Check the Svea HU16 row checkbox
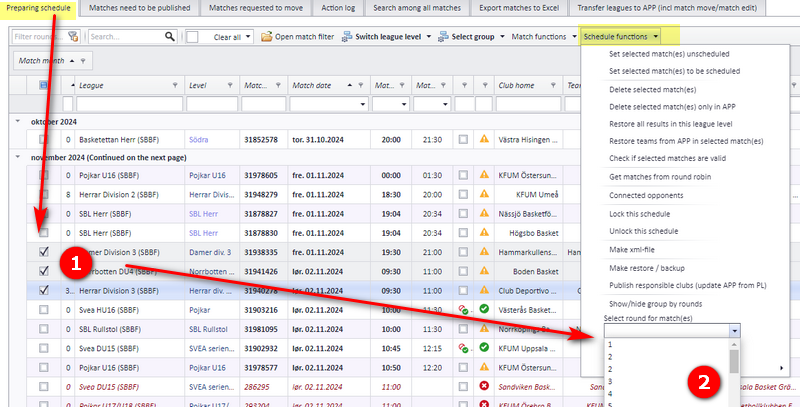 pos(44,310)
